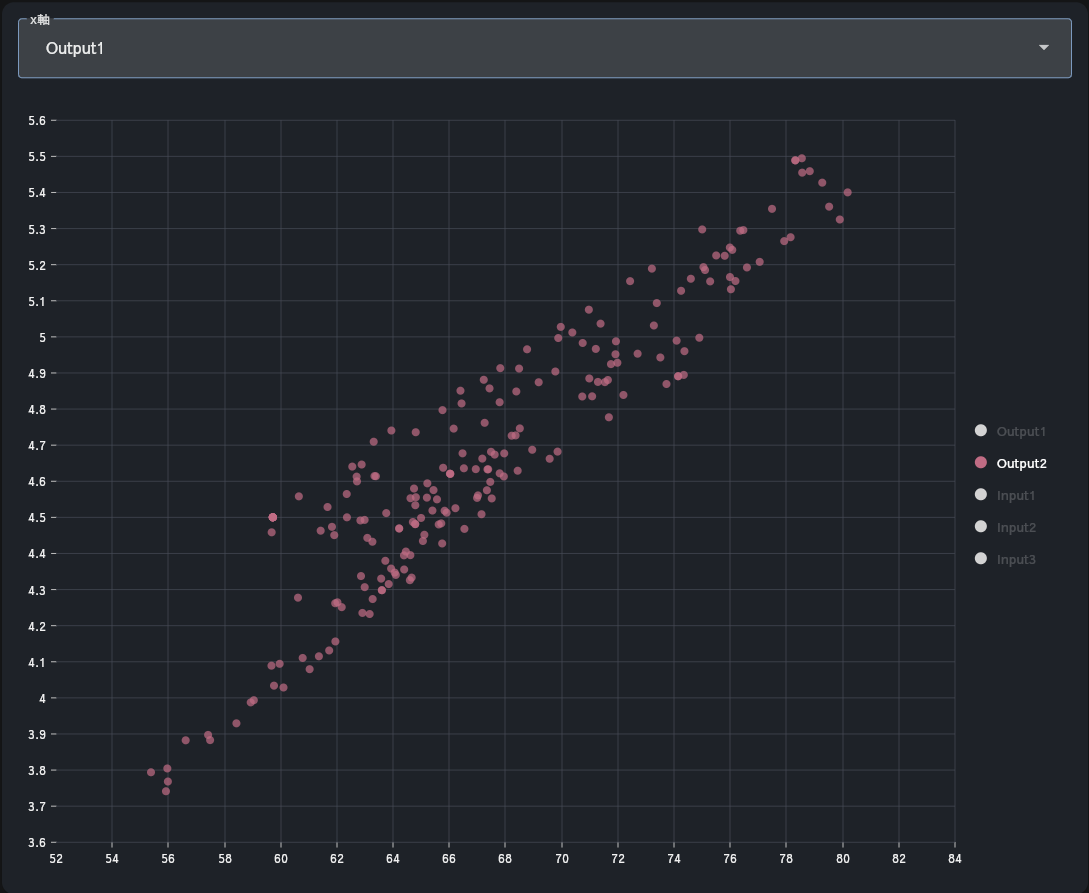Click the y-axis tick label "4.1"
This screenshot has width=1089, height=893.
point(38,662)
